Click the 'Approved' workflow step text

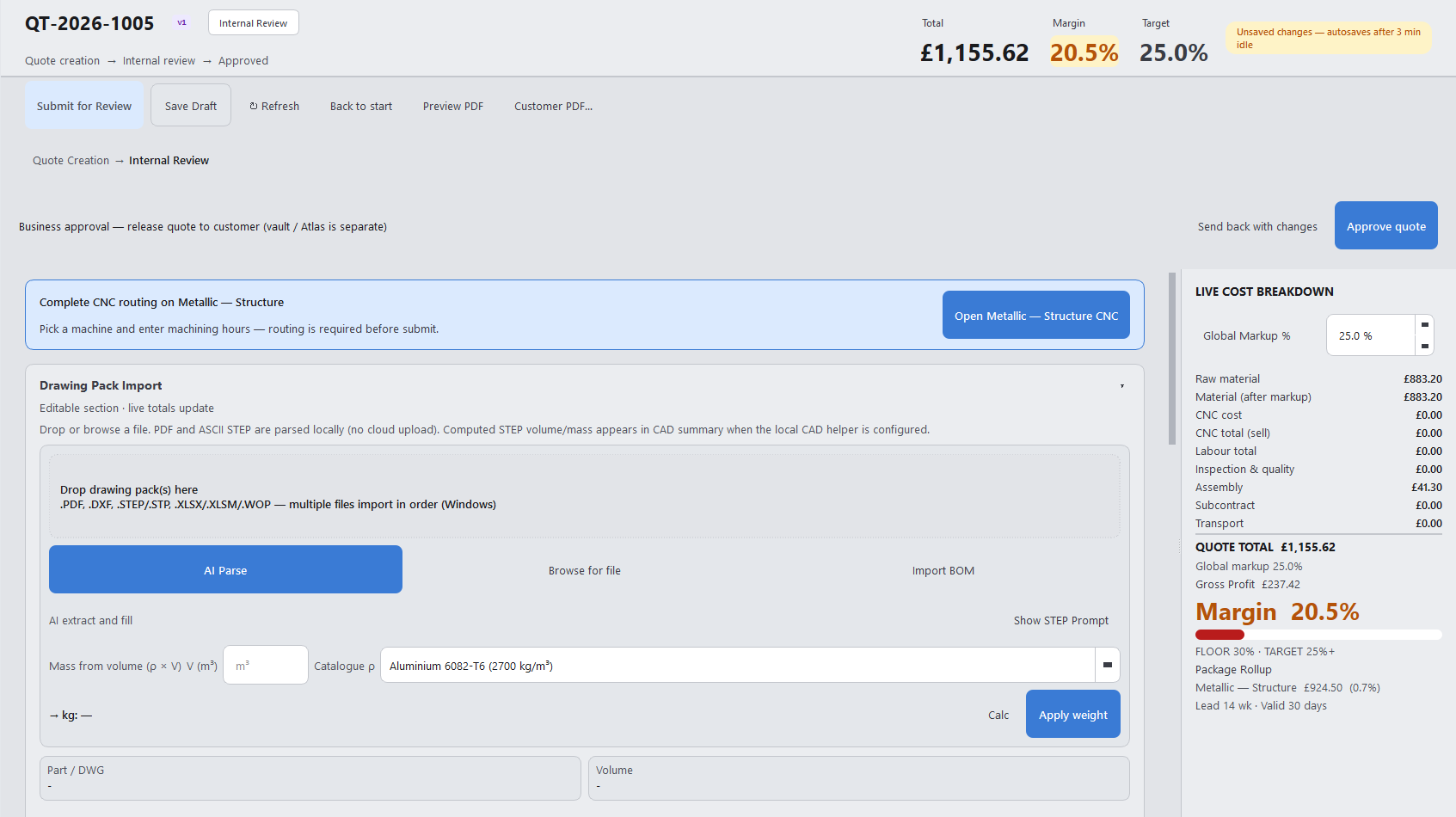point(243,60)
